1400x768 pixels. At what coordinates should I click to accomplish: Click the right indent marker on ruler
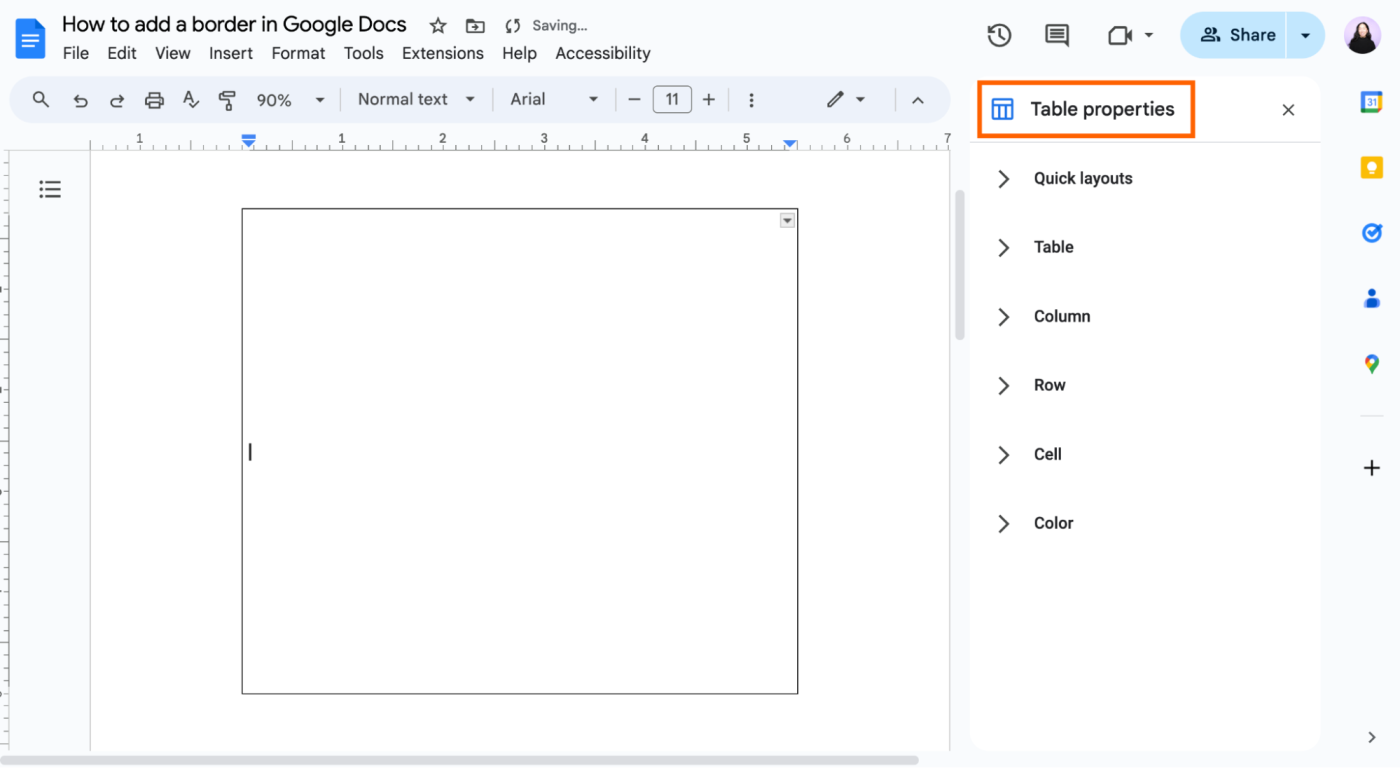click(x=790, y=145)
